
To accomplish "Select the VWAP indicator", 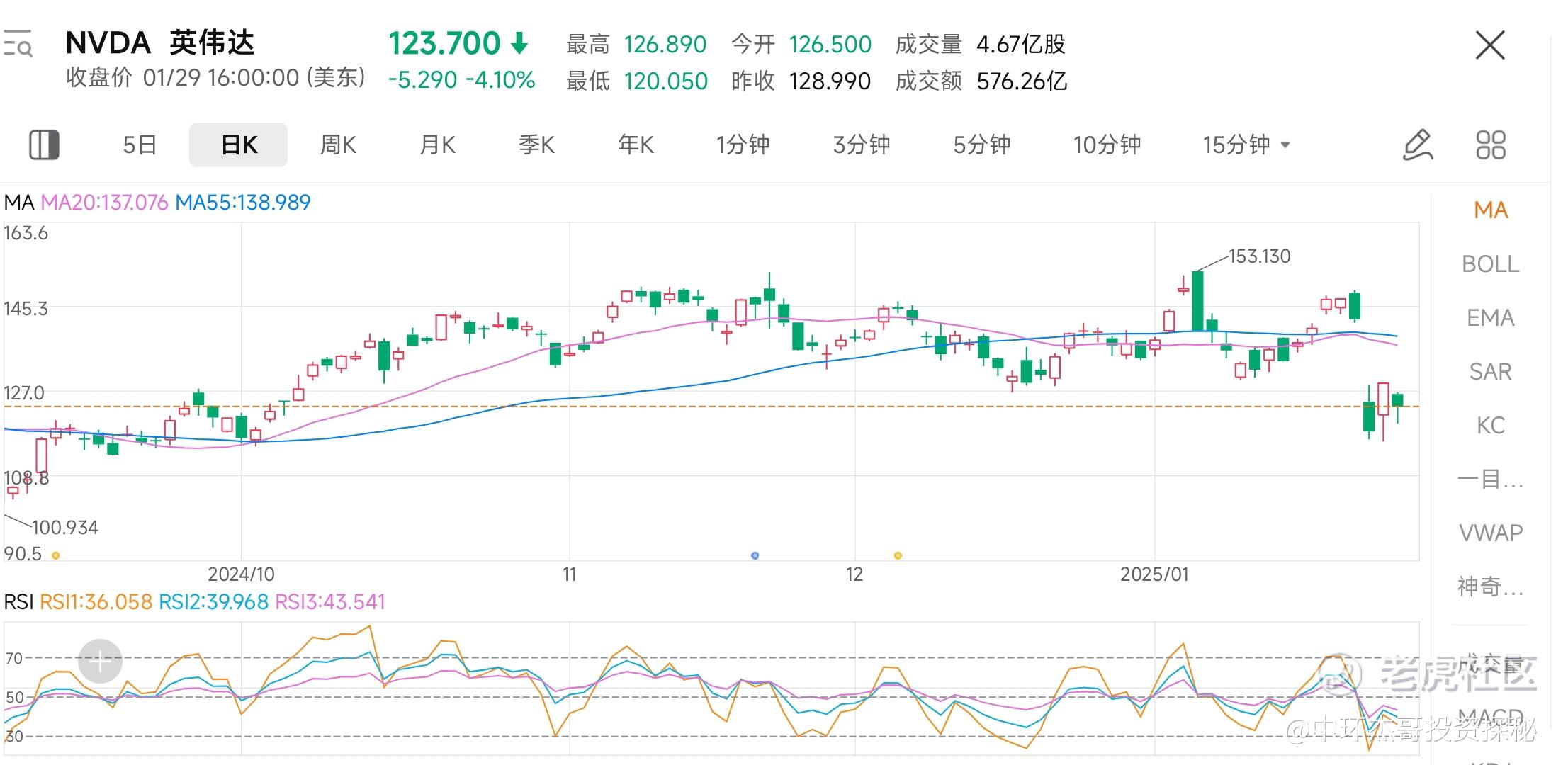I will tap(1491, 533).
